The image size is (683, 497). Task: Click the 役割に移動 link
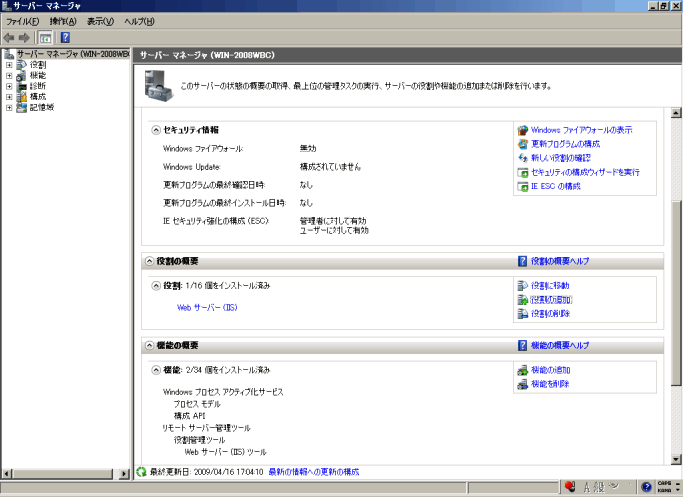(550, 286)
